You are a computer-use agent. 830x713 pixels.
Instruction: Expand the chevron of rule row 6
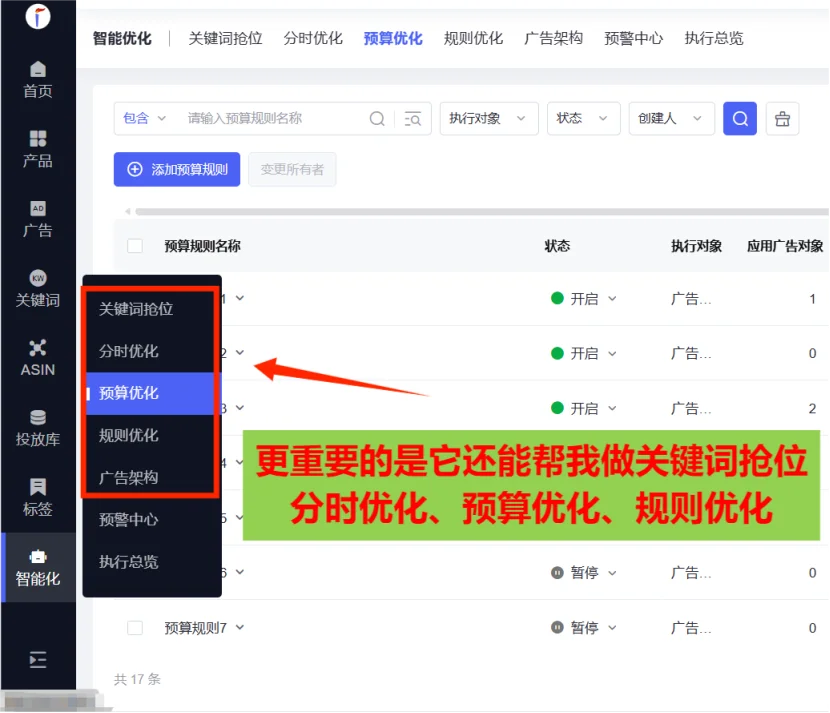[x=240, y=572]
